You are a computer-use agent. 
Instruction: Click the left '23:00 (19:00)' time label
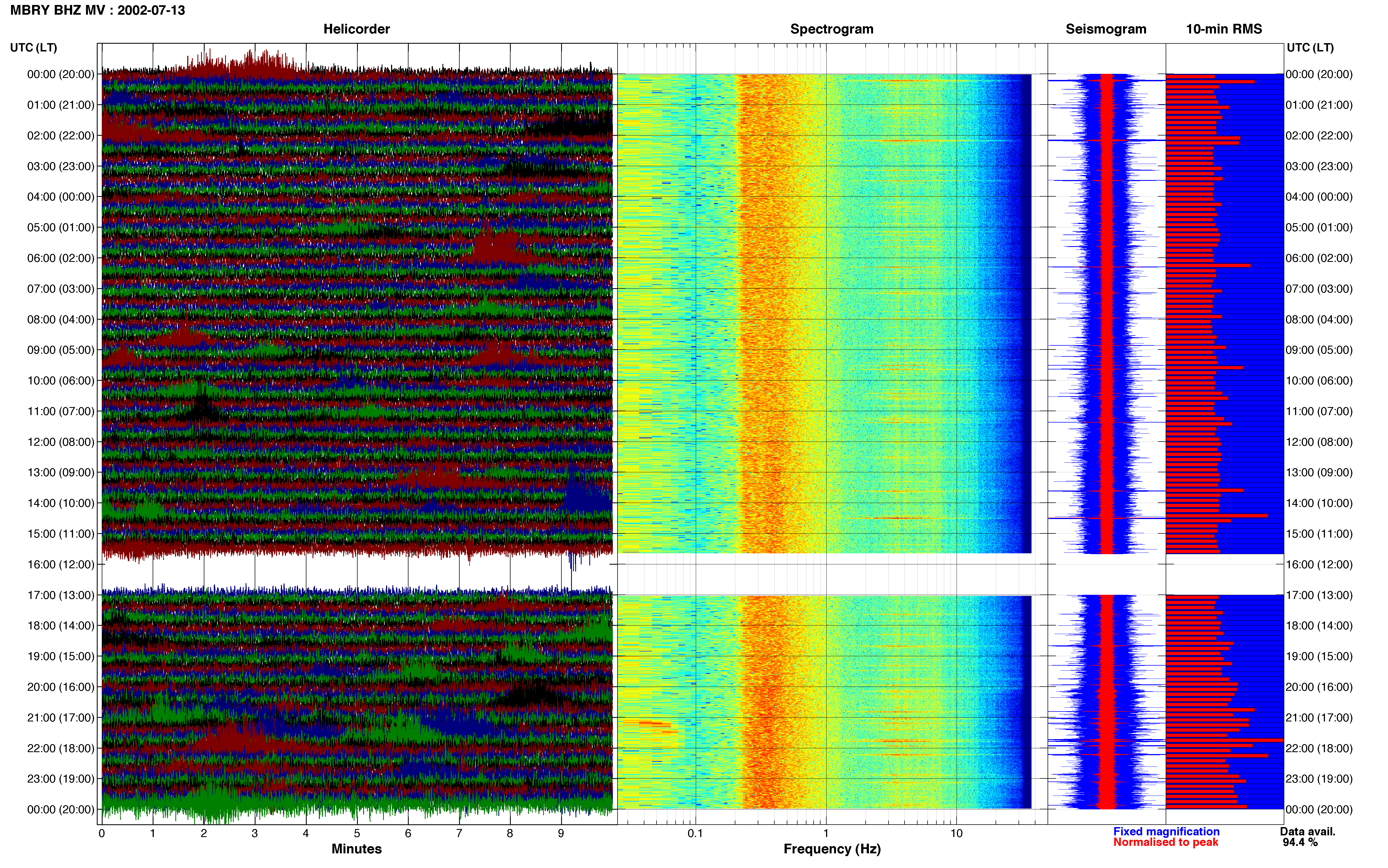tap(61, 779)
